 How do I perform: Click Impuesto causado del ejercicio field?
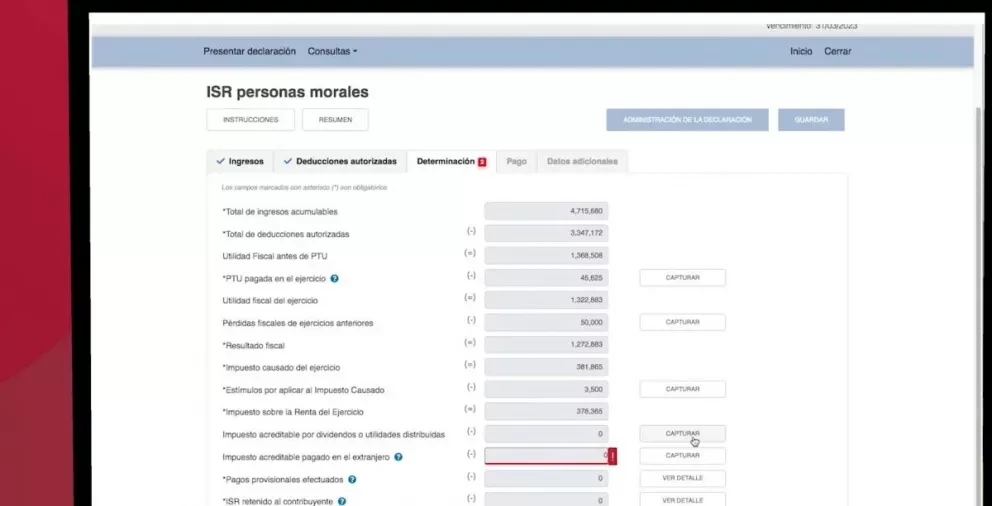[x=546, y=367]
